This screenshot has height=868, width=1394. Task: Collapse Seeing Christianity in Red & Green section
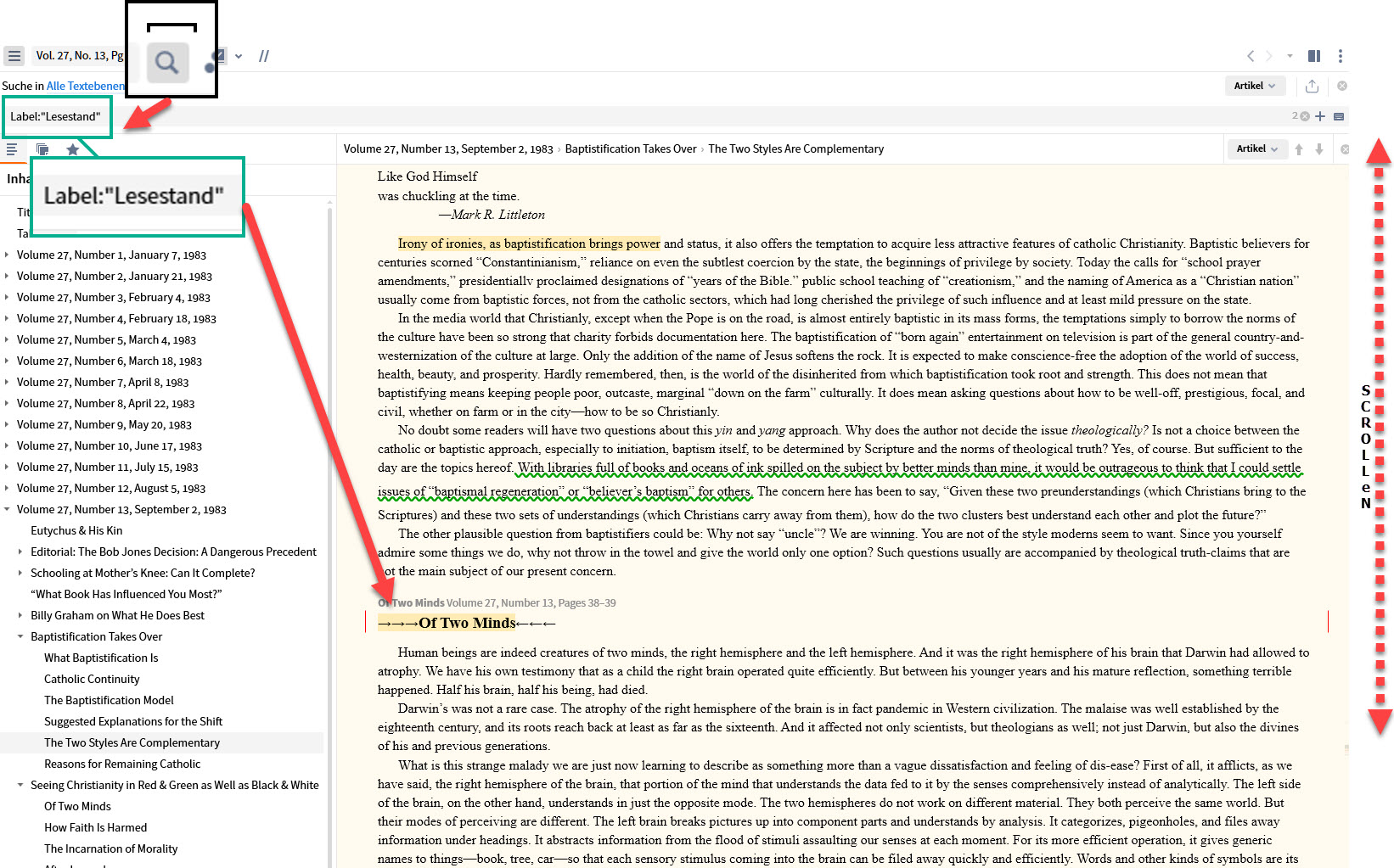coord(20,785)
